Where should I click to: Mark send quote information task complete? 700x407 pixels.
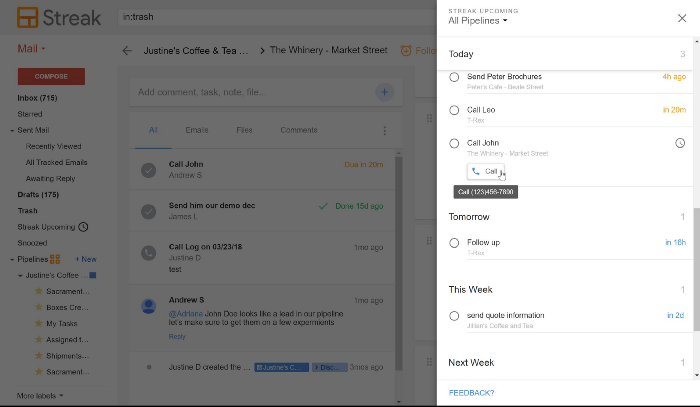pyautogui.click(x=454, y=316)
